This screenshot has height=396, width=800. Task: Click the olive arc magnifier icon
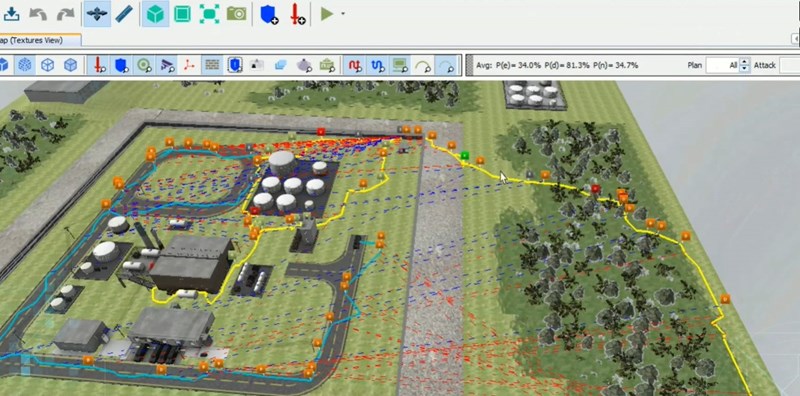[x=423, y=65]
